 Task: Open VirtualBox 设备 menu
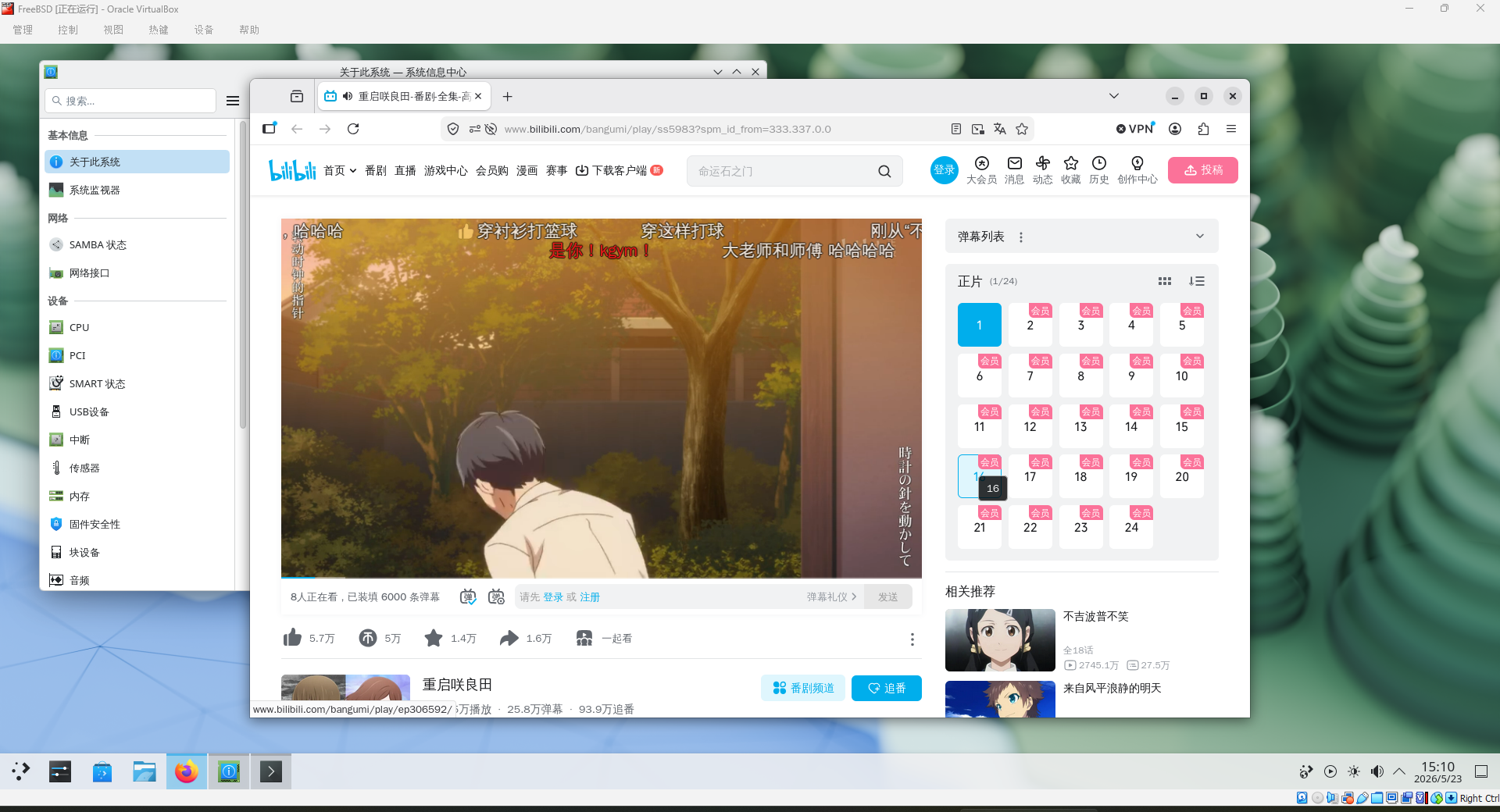click(204, 30)
